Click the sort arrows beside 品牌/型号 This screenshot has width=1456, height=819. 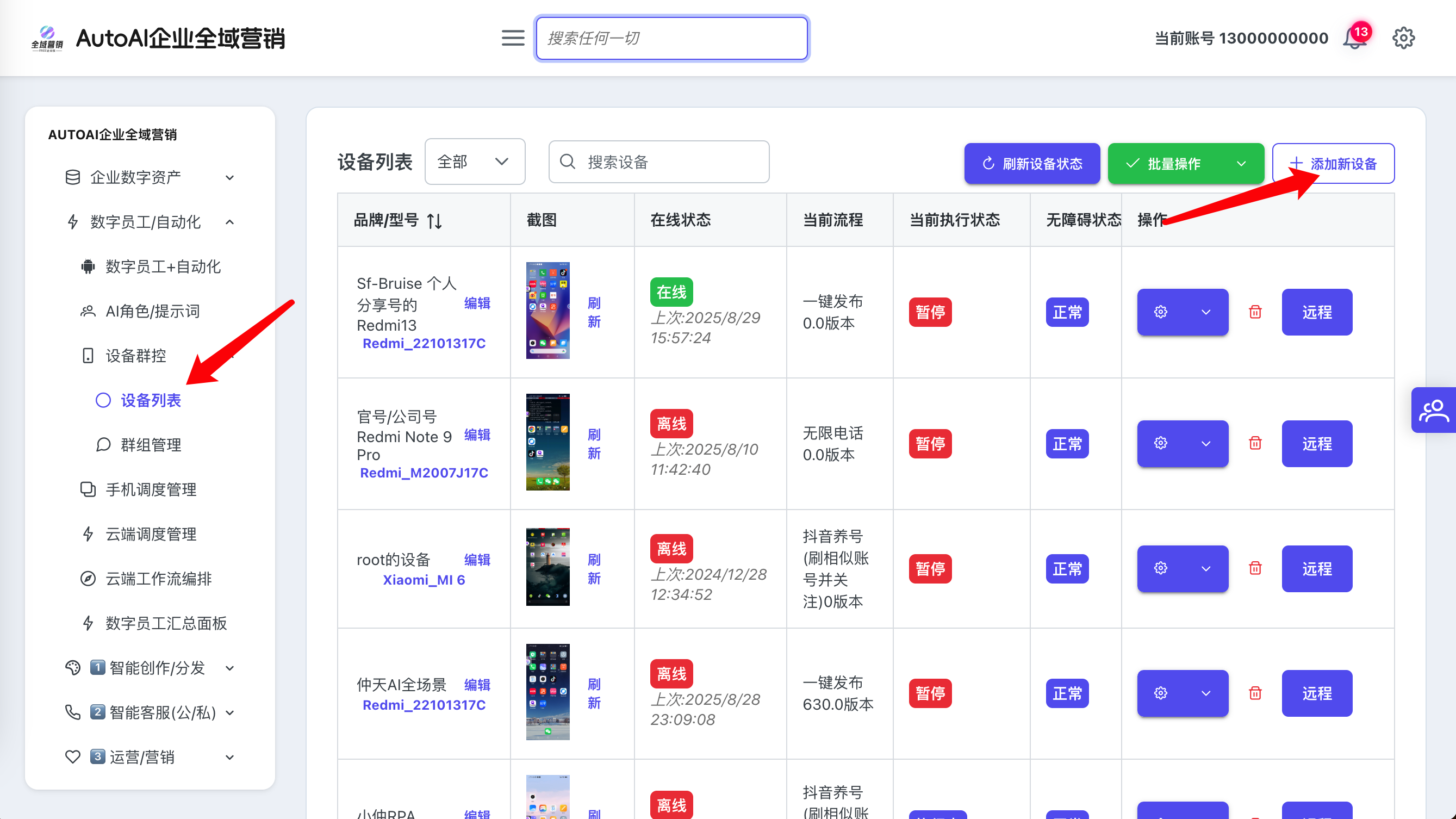tap(434, 220)
